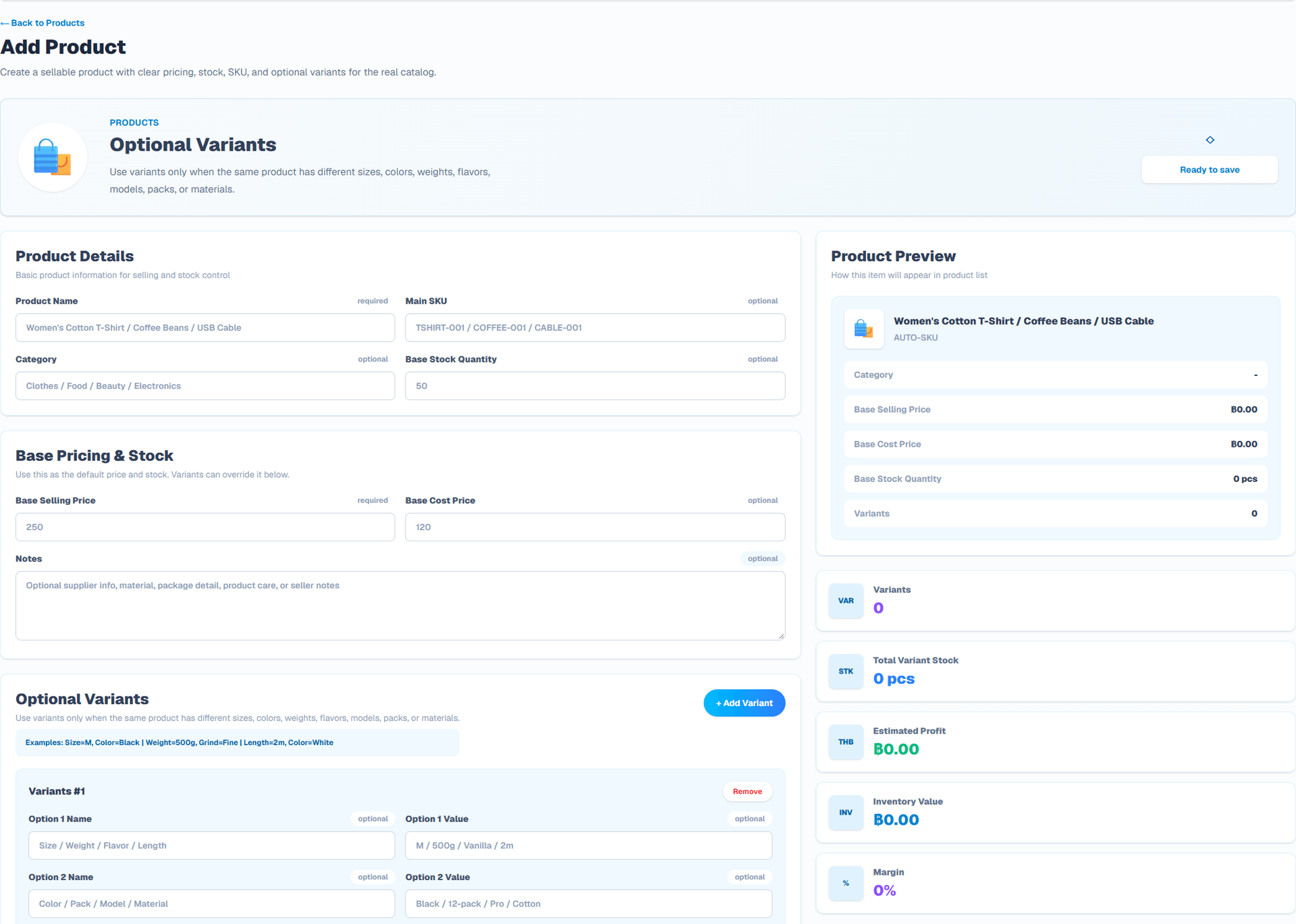The image size is (1296, 924).
Task: Click the Option 2 Value field
Action: pyautogui.click(x=589, y=904)
